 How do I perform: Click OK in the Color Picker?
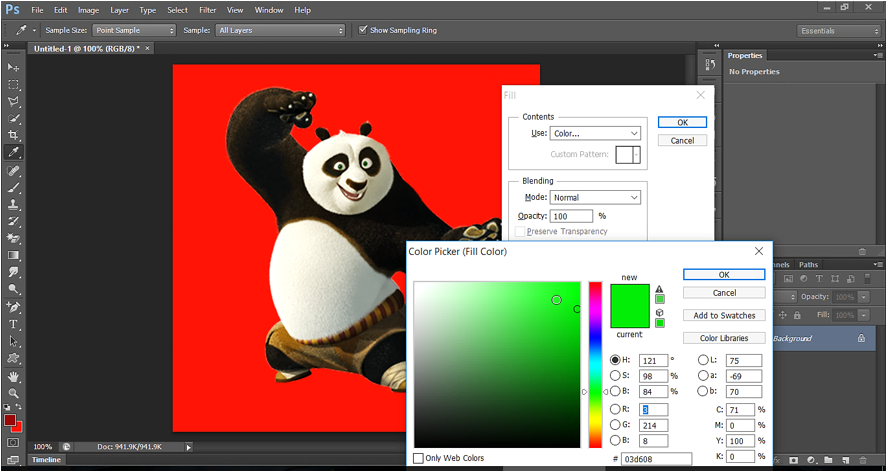(x=724, y=274)
